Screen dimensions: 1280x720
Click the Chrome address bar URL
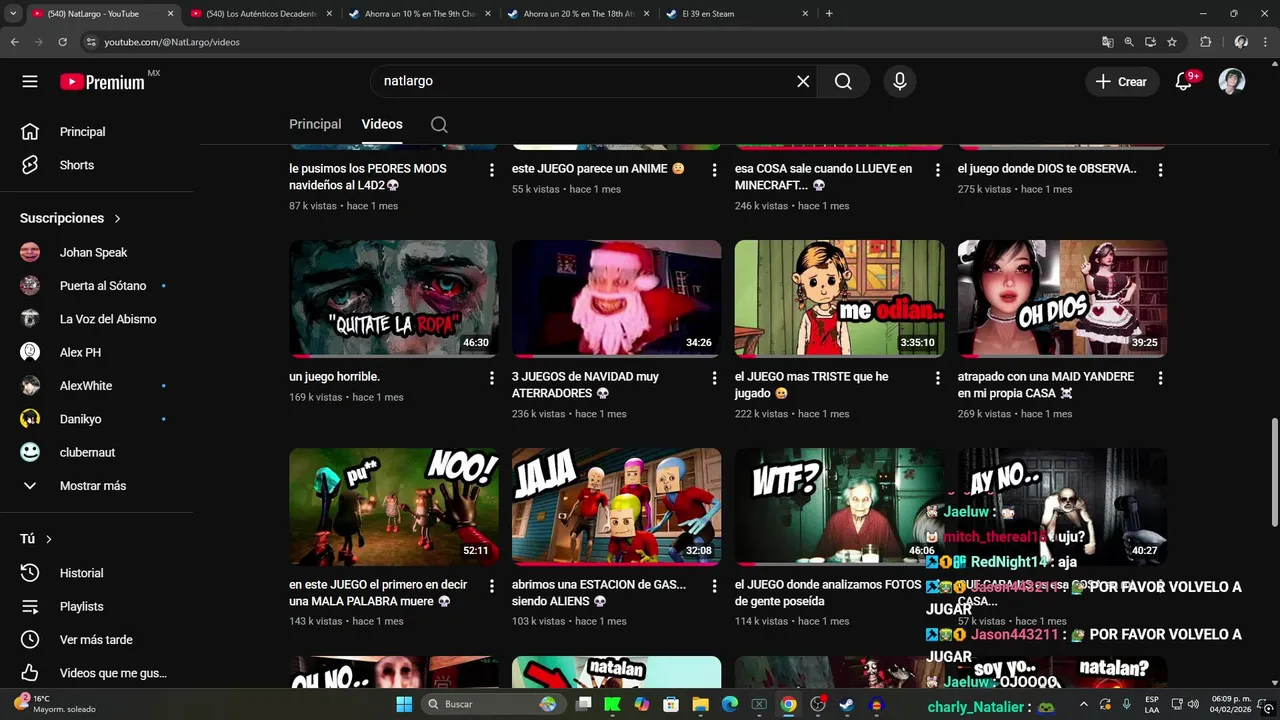pyautogui.click(x=172, y=42)
